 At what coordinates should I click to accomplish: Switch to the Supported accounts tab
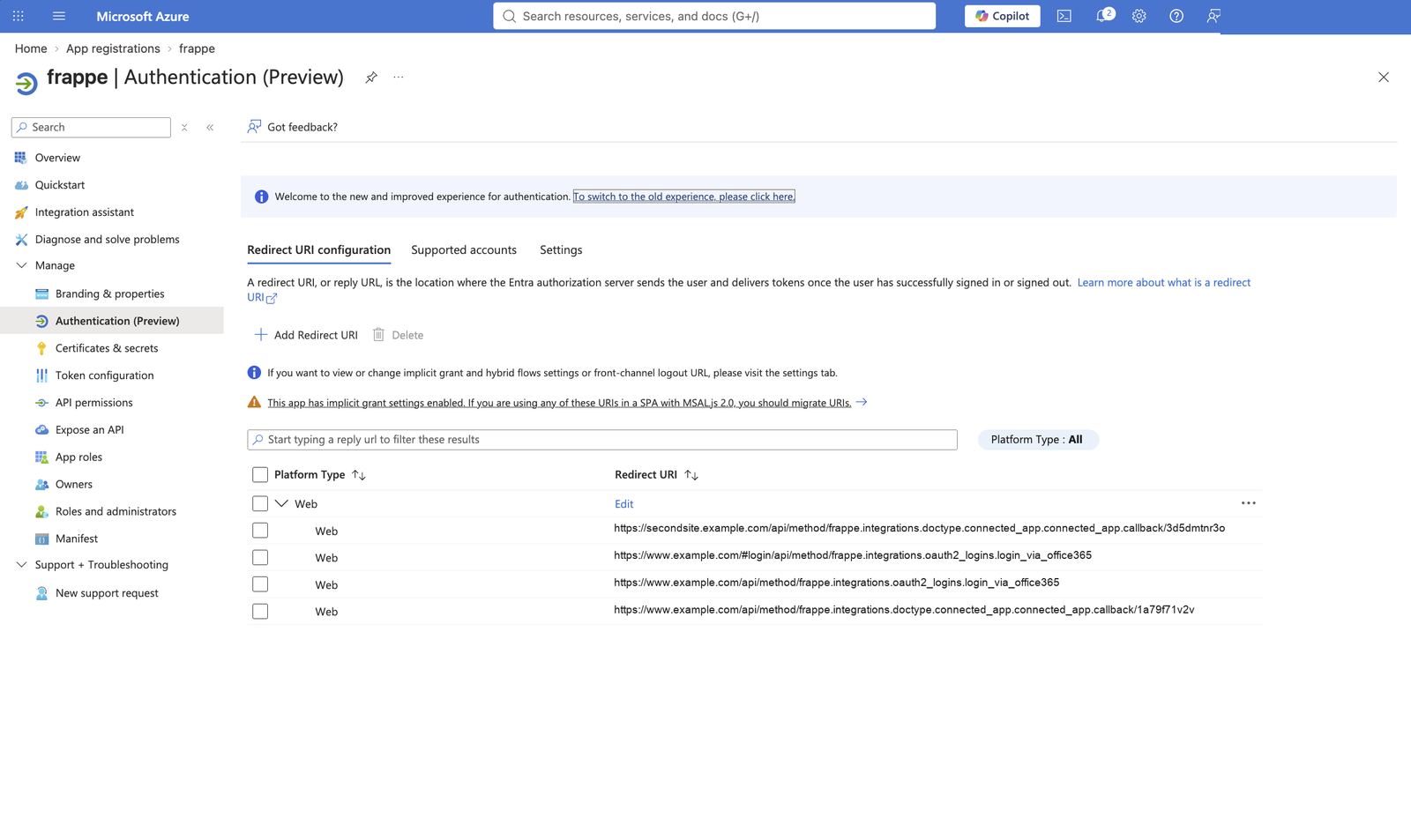point(464,250)
